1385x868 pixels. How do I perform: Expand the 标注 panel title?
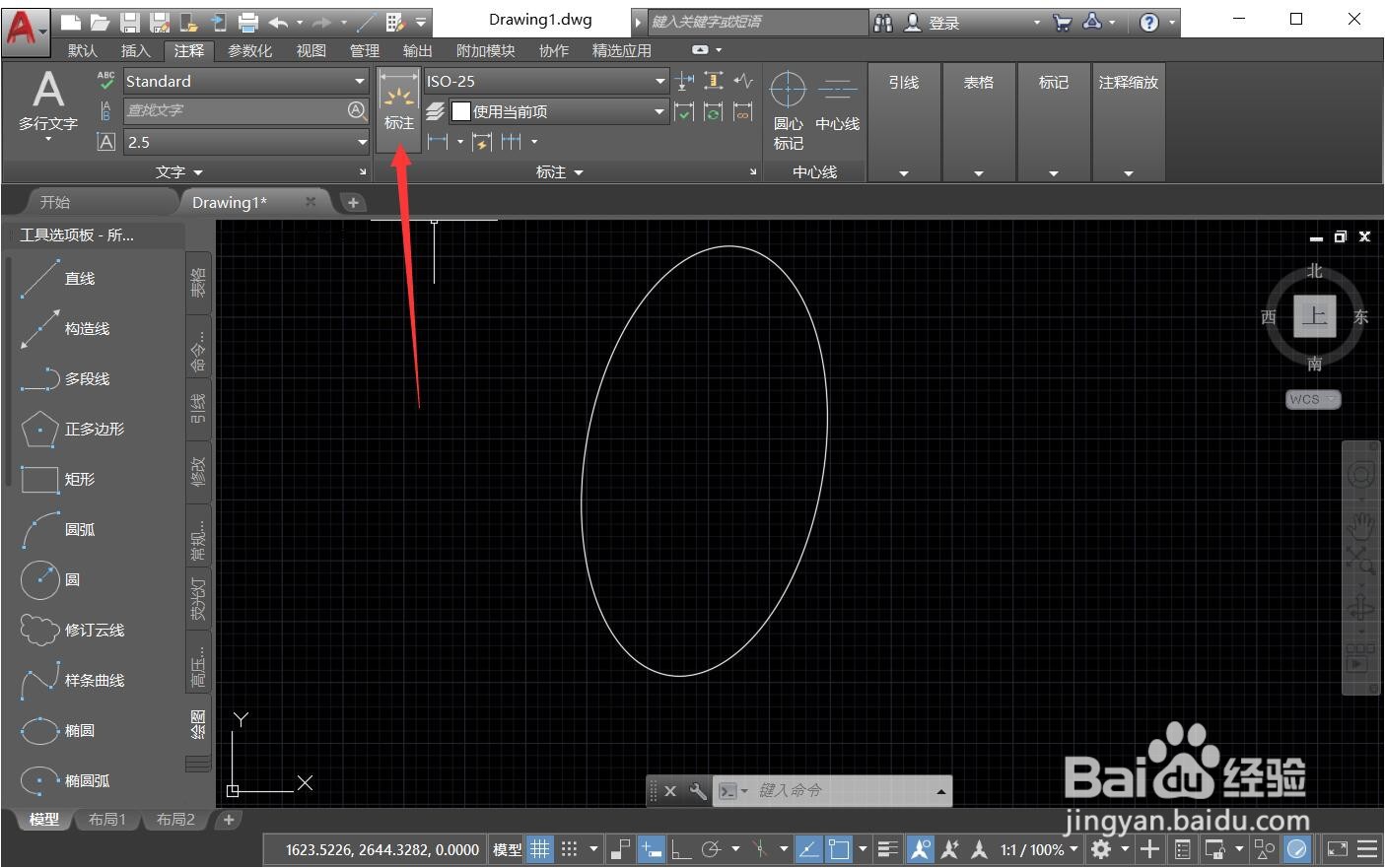coord(559,172)
